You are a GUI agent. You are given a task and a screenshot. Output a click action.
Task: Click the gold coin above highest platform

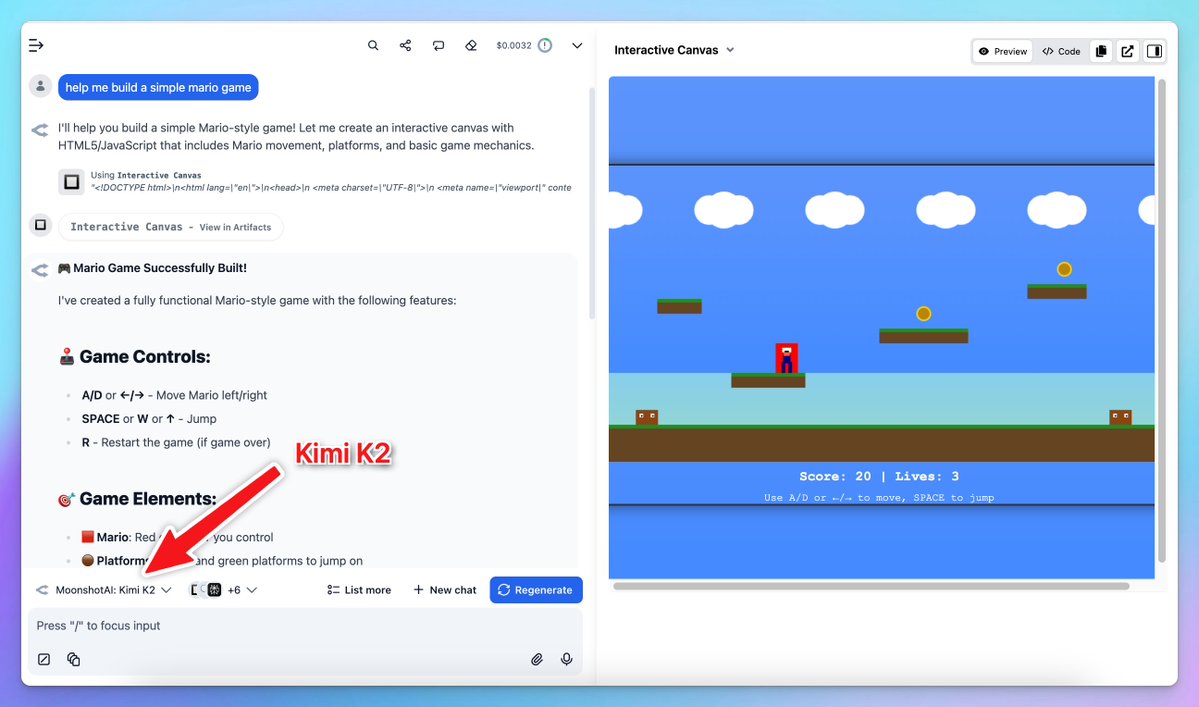coord(1064,269)
